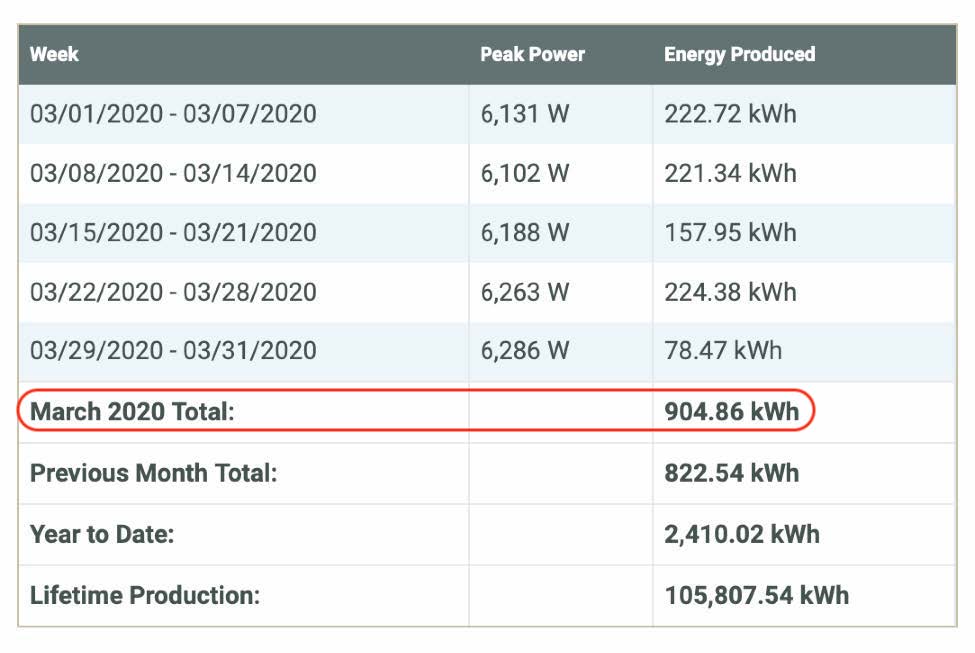The width and height of the screenshot is (975, 653).
Task: Select week 03/08/2020 - 03/14/2020
Action: 173,173
